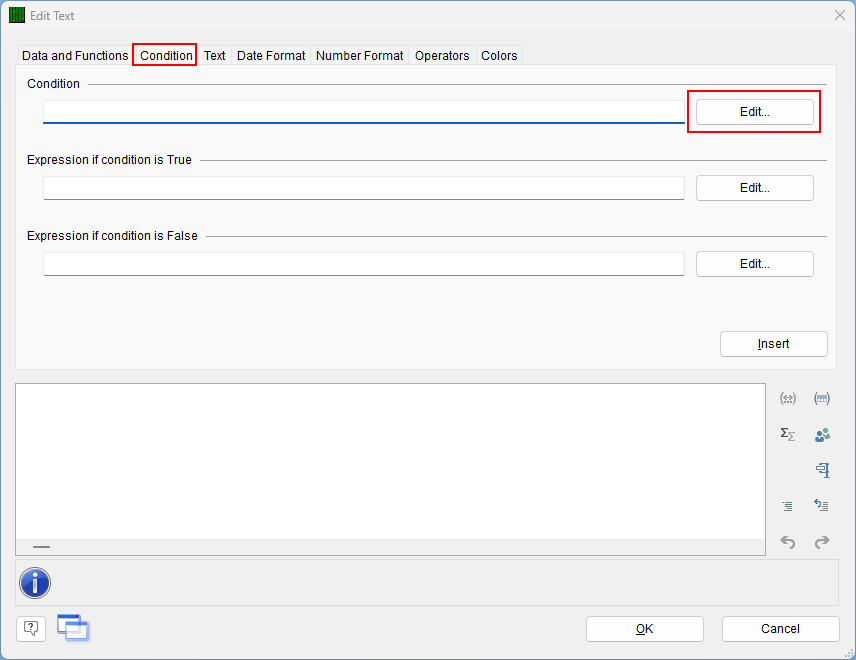This screenshot has width=856, height=660.
Task: Click the blue info icon
Action: 34,583
